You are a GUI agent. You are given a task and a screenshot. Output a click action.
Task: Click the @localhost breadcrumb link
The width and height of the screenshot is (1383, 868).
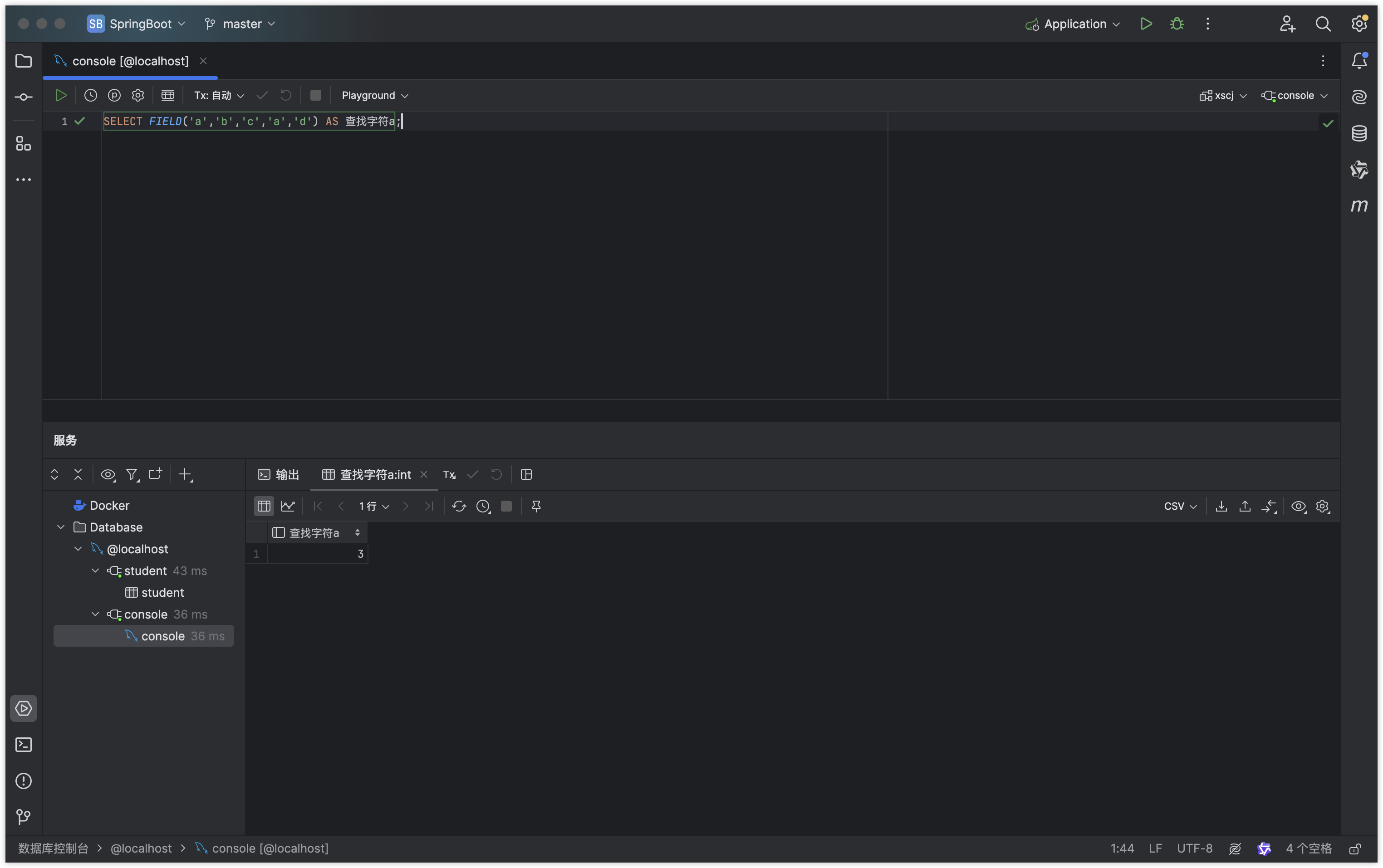pos(141,848)
